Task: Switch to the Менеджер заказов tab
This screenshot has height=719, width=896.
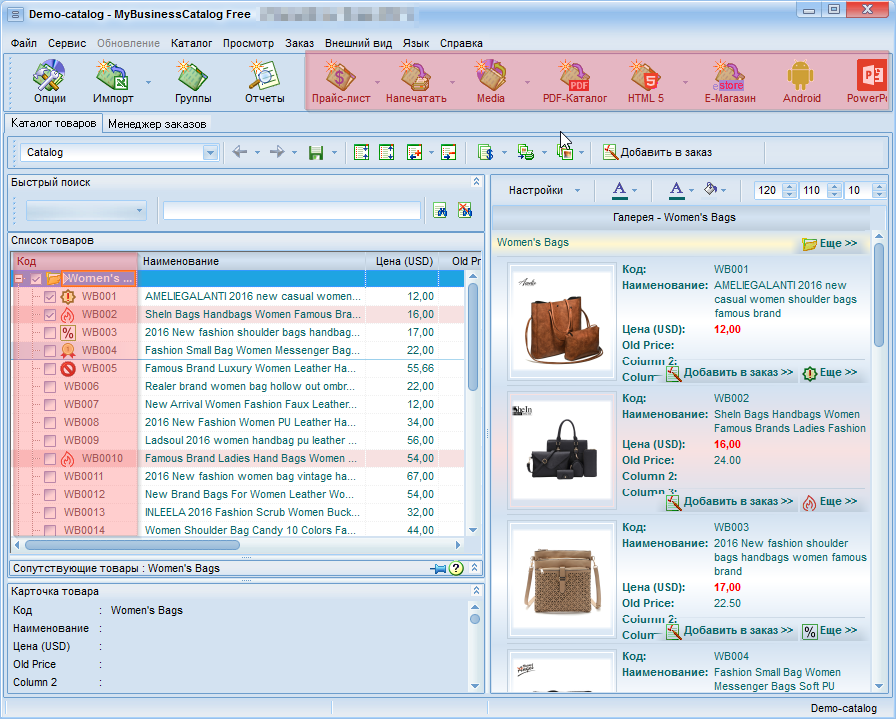Action: (x=157, y=124)
